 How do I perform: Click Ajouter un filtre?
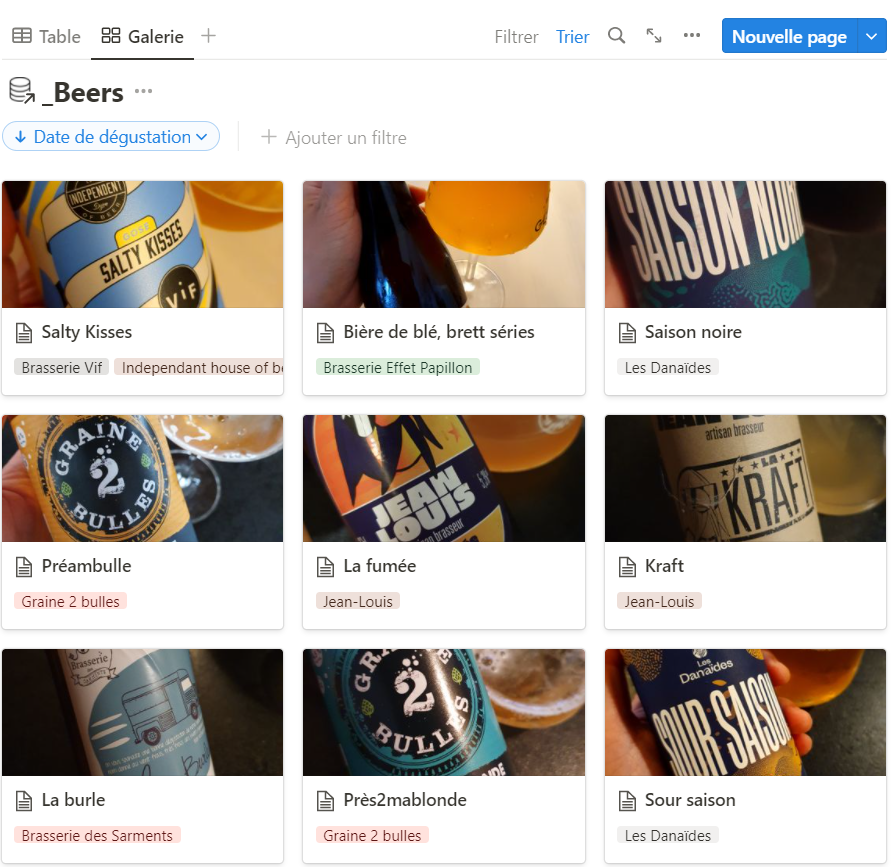point(334,137)
